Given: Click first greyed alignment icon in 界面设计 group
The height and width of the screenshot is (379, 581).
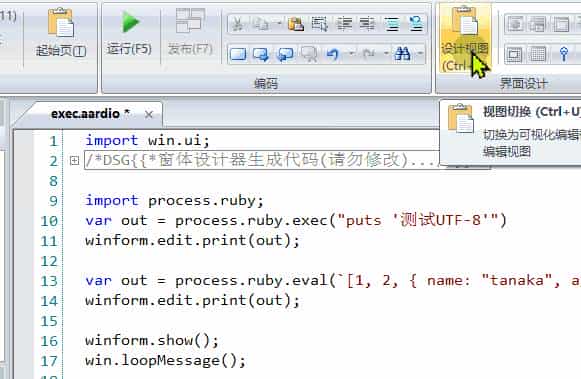Looking at the screenshot, I should [515, 24].
